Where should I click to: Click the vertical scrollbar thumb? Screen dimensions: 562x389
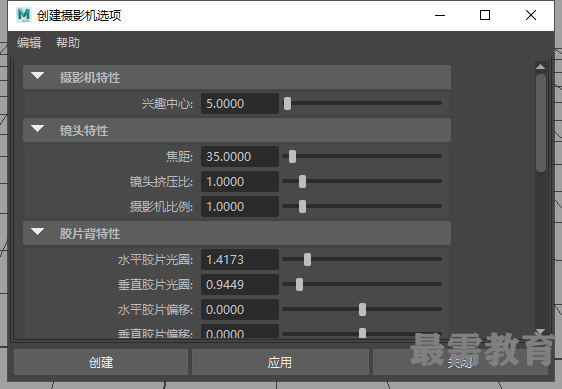click(x=541, y=123)
